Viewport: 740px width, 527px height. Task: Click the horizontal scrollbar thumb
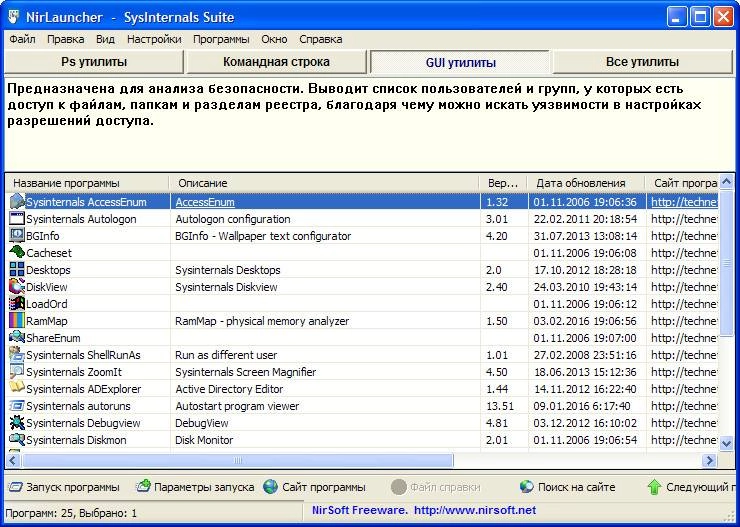pos(237,460)
